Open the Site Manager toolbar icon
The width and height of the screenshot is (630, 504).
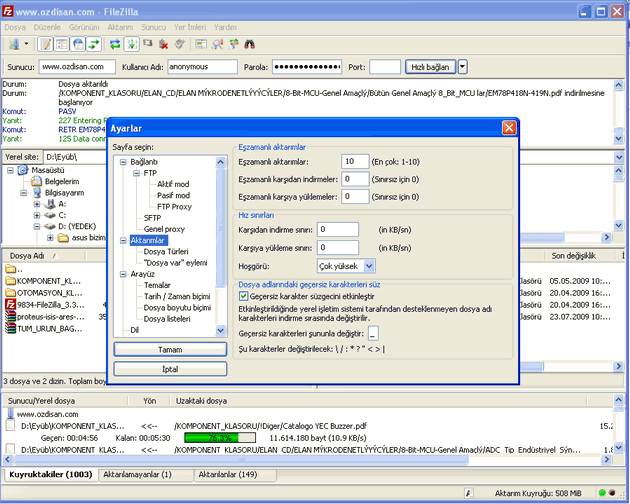[14, 44]
